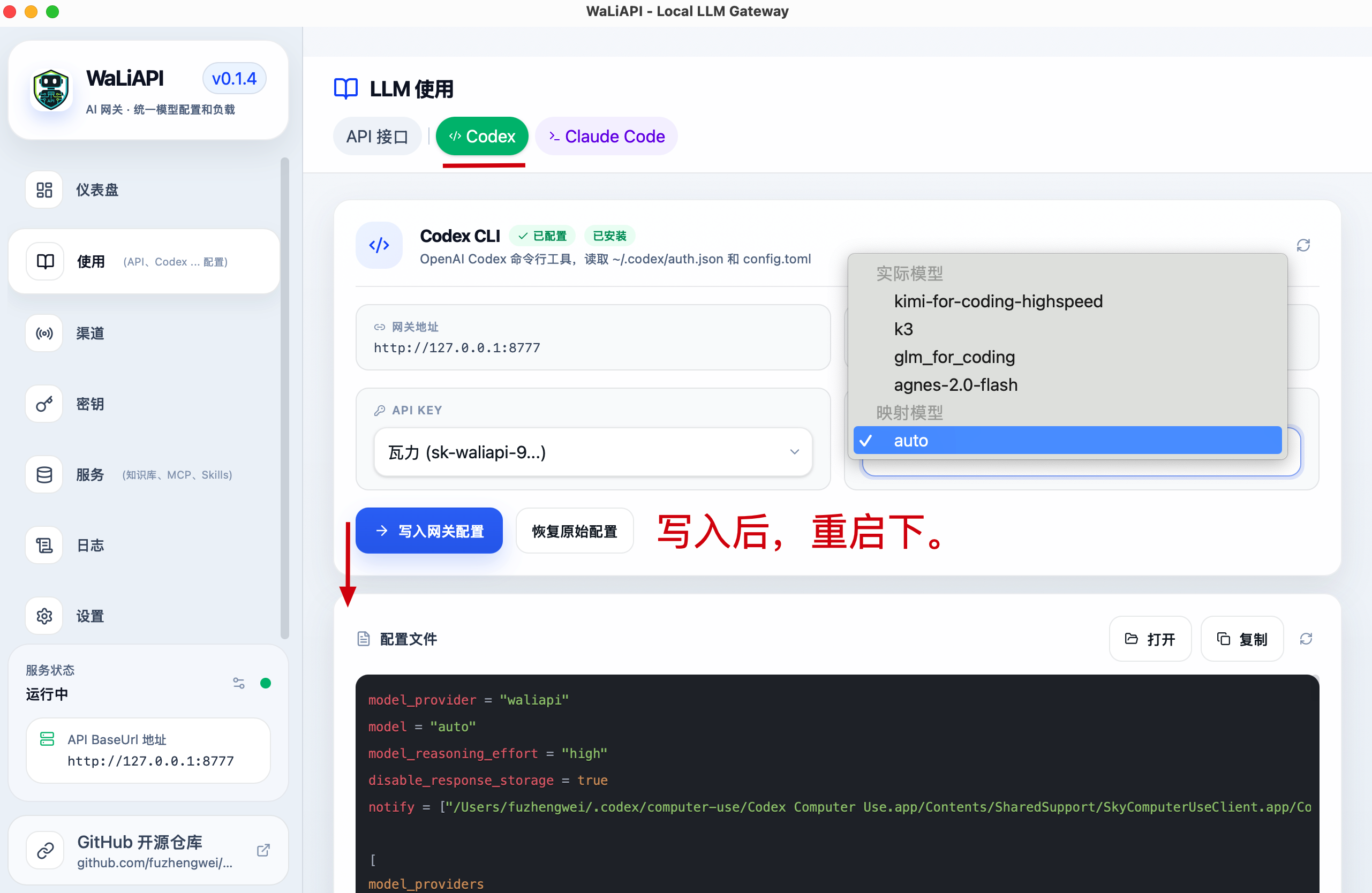Open the GitHub 开源仓库 link
This screenshot has width=1372, height=893.
click(x=148, y=850)
